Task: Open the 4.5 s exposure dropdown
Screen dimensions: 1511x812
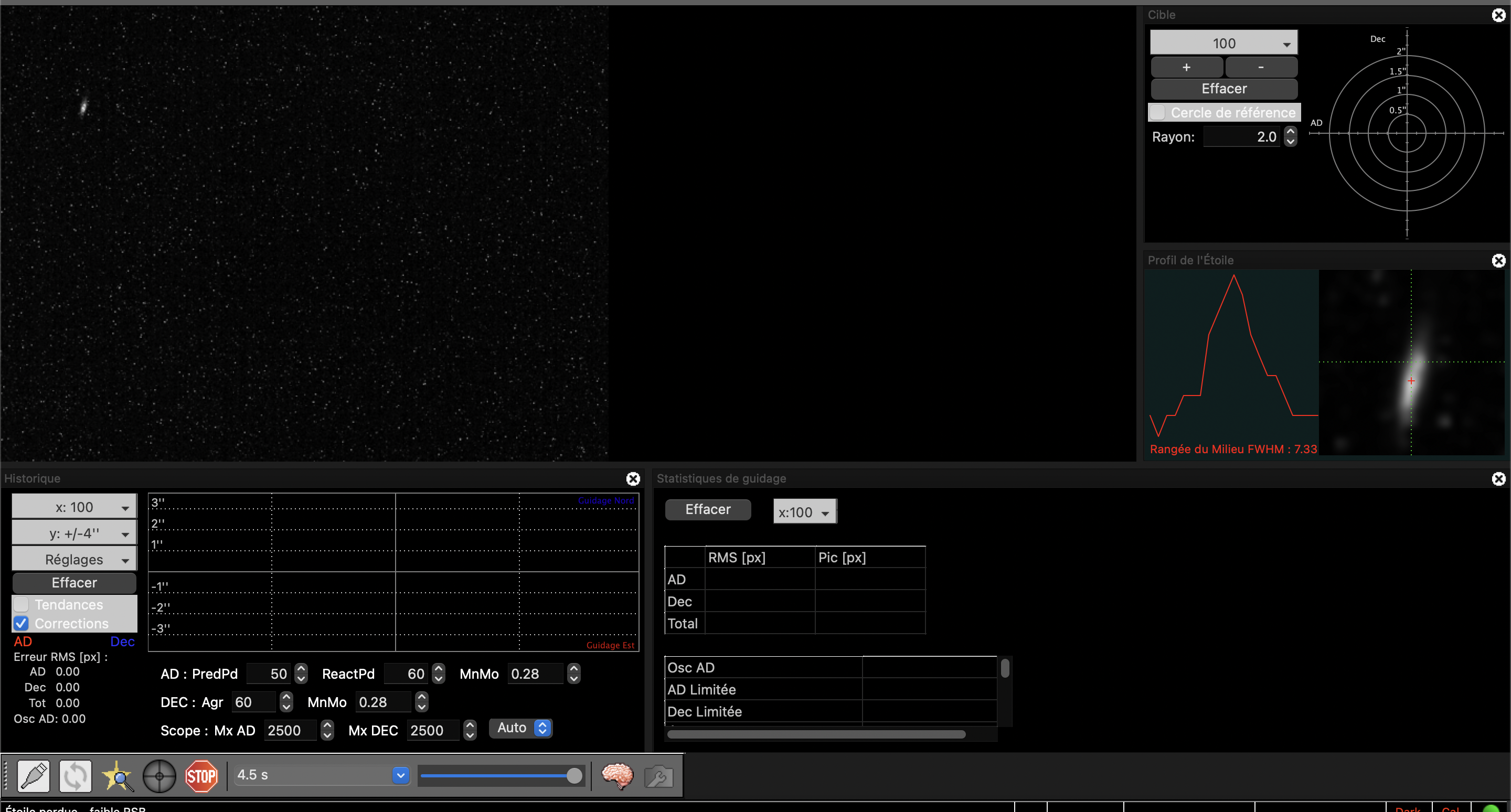Action: (x=400, y=775)
